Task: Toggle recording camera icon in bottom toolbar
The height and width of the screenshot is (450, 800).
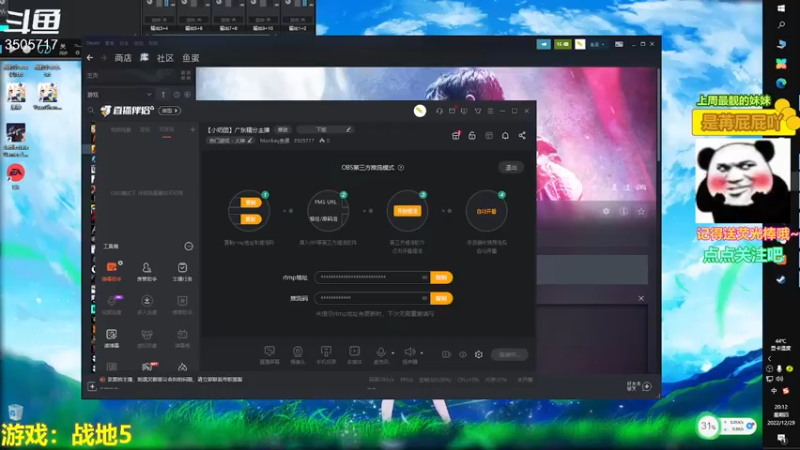Action: [x=446, y=355]
